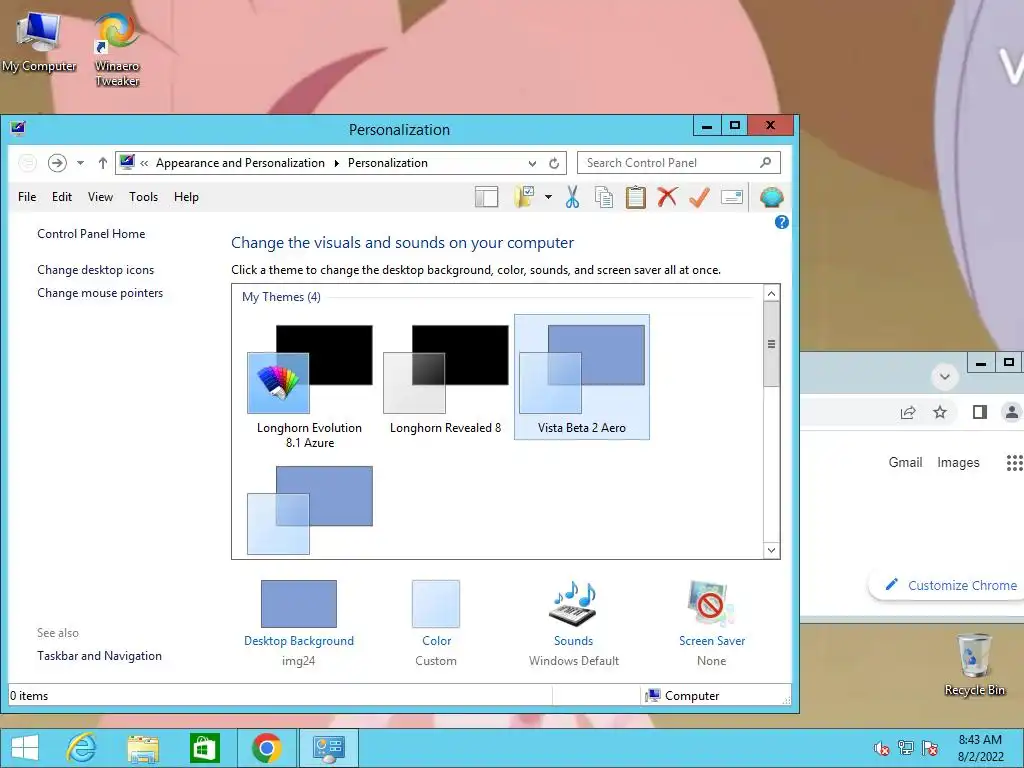Open Desktop Background settings

pos(299,623)
